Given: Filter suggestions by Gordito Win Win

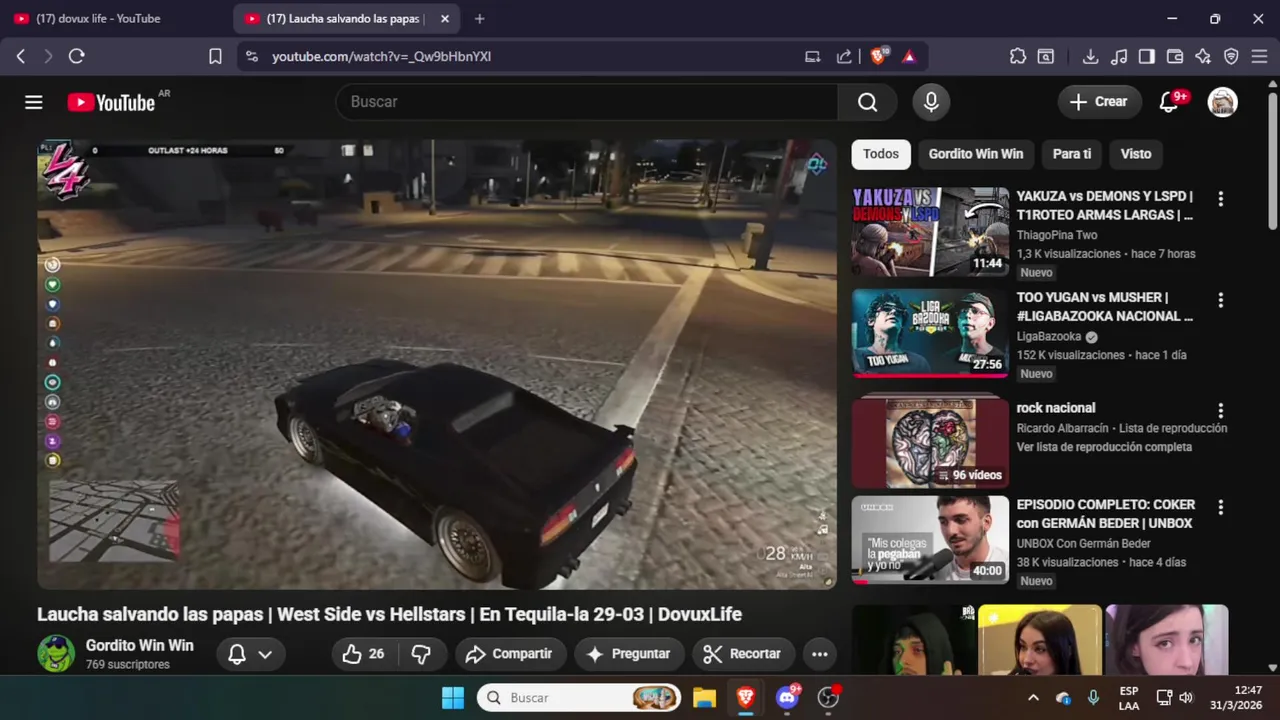Looking at the screenshot, I should pyautogui.click(x=976, y=154).
